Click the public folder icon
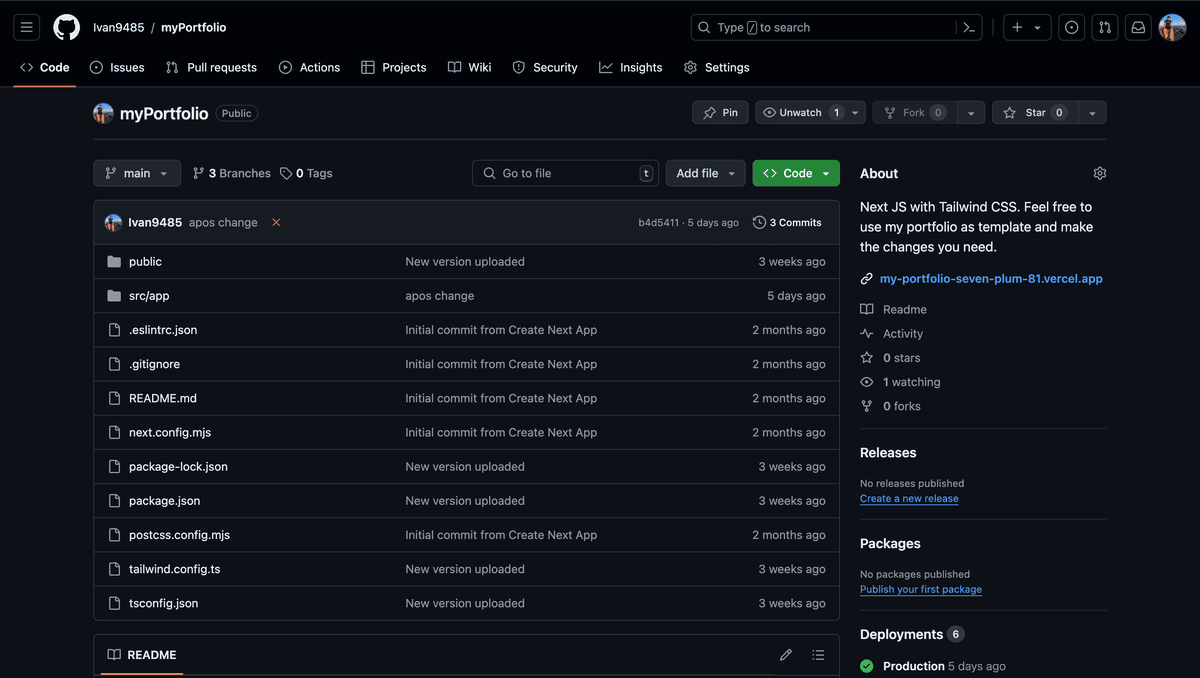This screenshot has width=1200, height=678. [x=114, y=262]
